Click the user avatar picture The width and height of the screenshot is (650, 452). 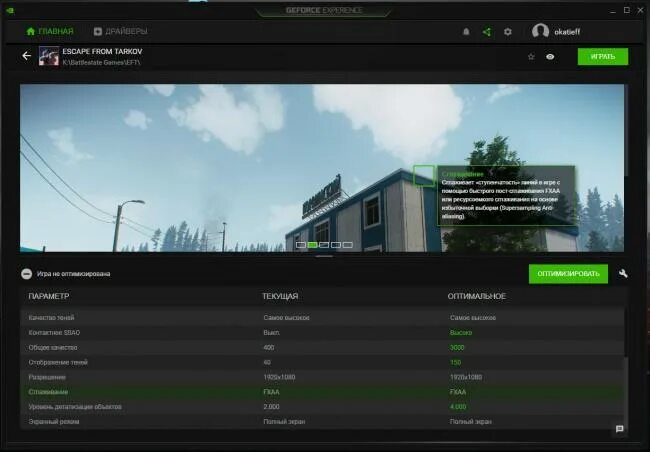tap(540, 31)
